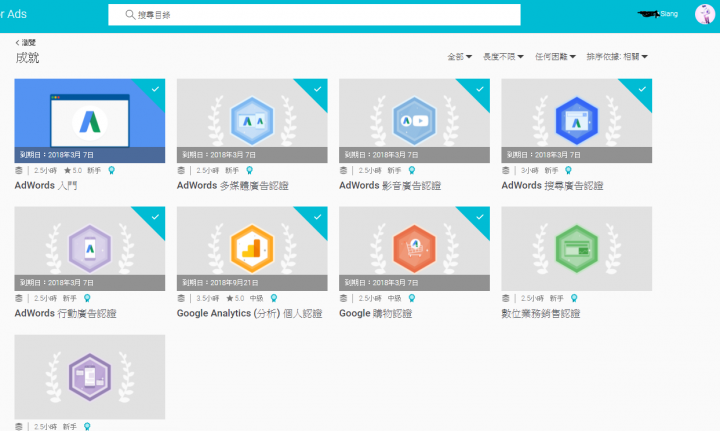Open the 長度不限 length dropdown

[503, 56]
